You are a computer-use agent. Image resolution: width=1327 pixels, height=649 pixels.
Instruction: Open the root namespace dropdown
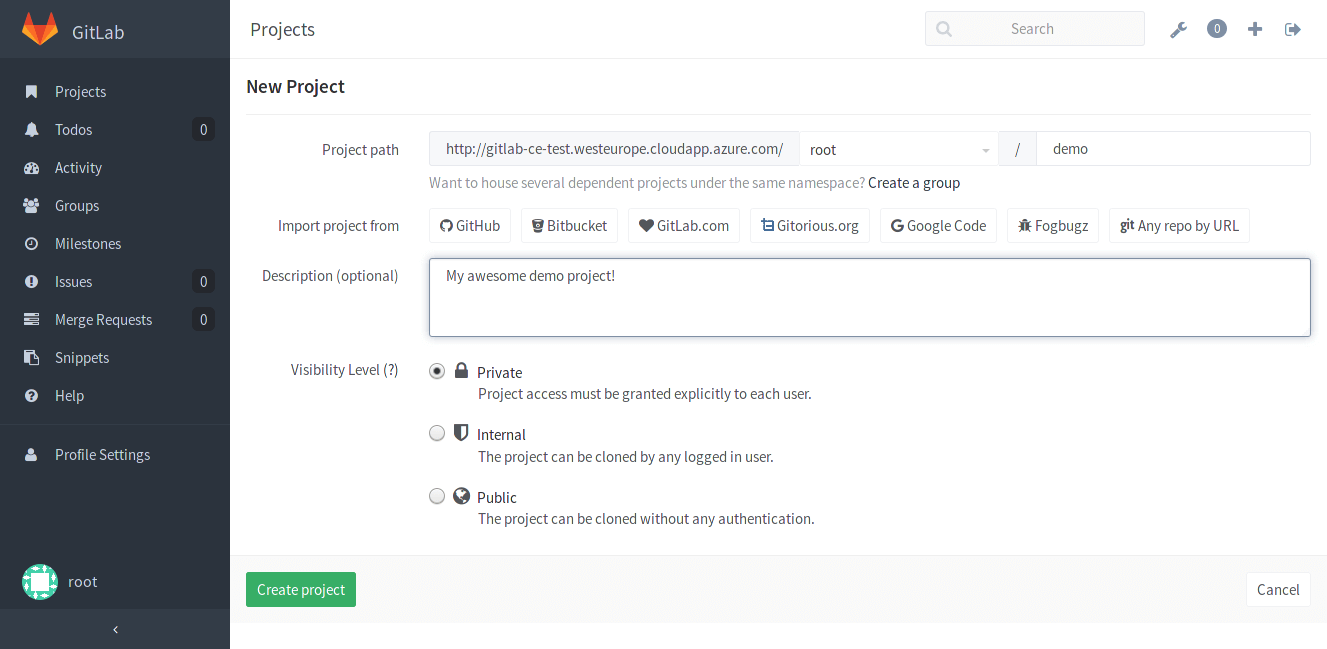tap(897, 148)
